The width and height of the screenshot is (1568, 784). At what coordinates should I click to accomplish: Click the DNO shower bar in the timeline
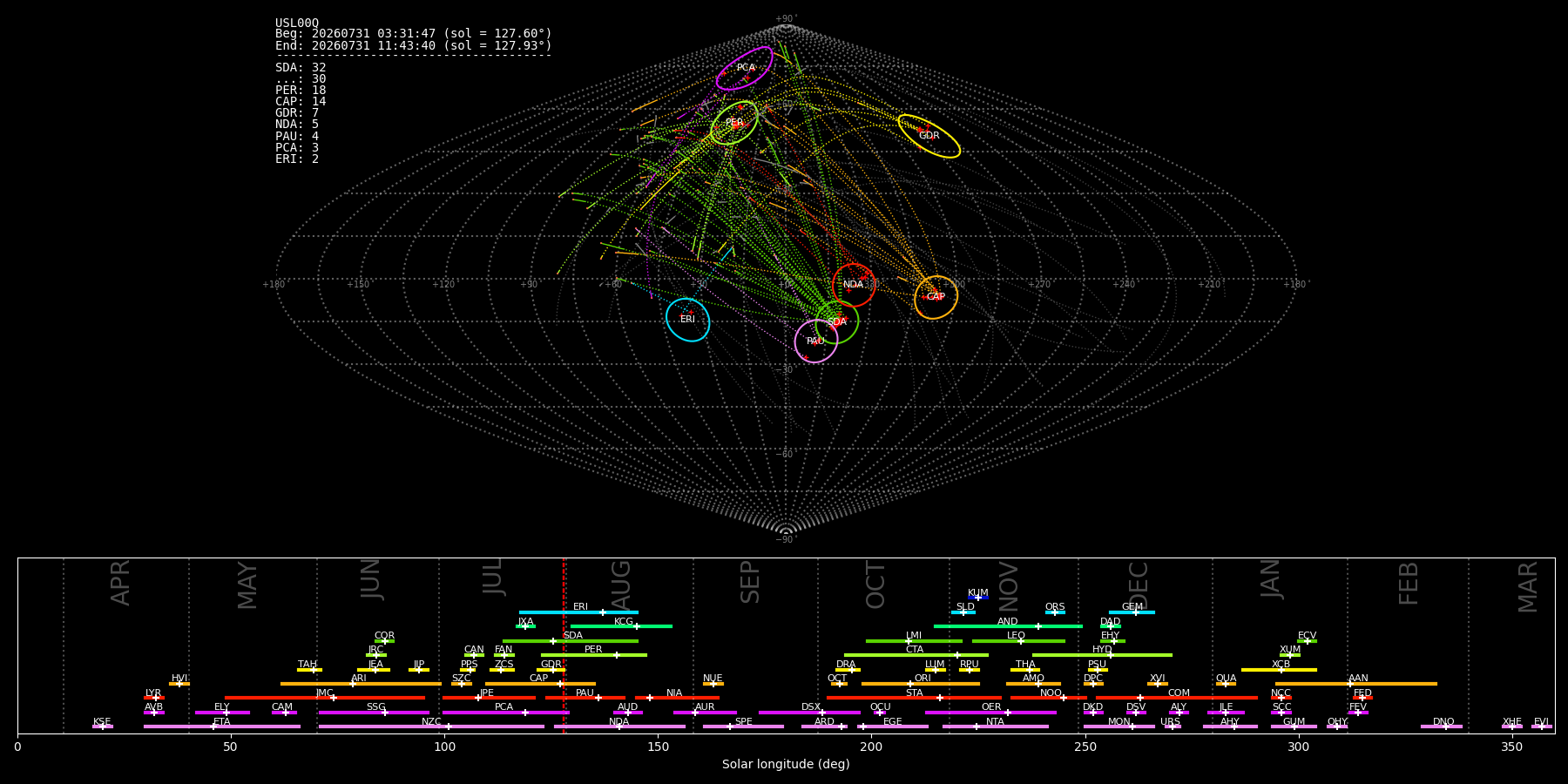coord(1442,727)
